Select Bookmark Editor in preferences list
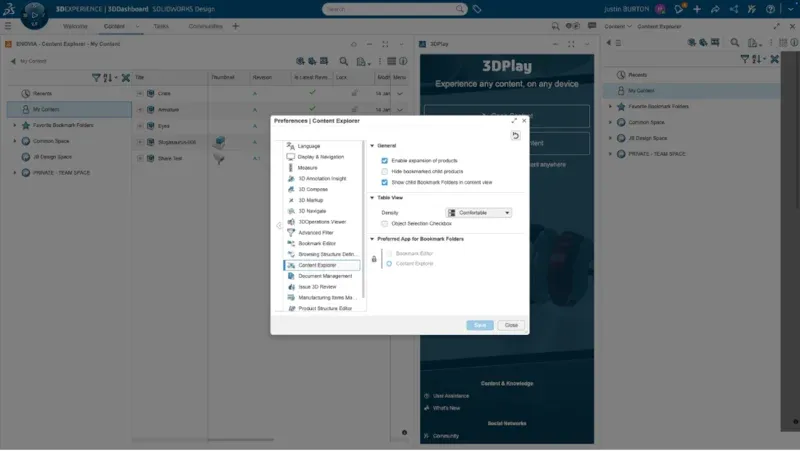800x471 pixels. pyautogui.click(x=317, y=243)
